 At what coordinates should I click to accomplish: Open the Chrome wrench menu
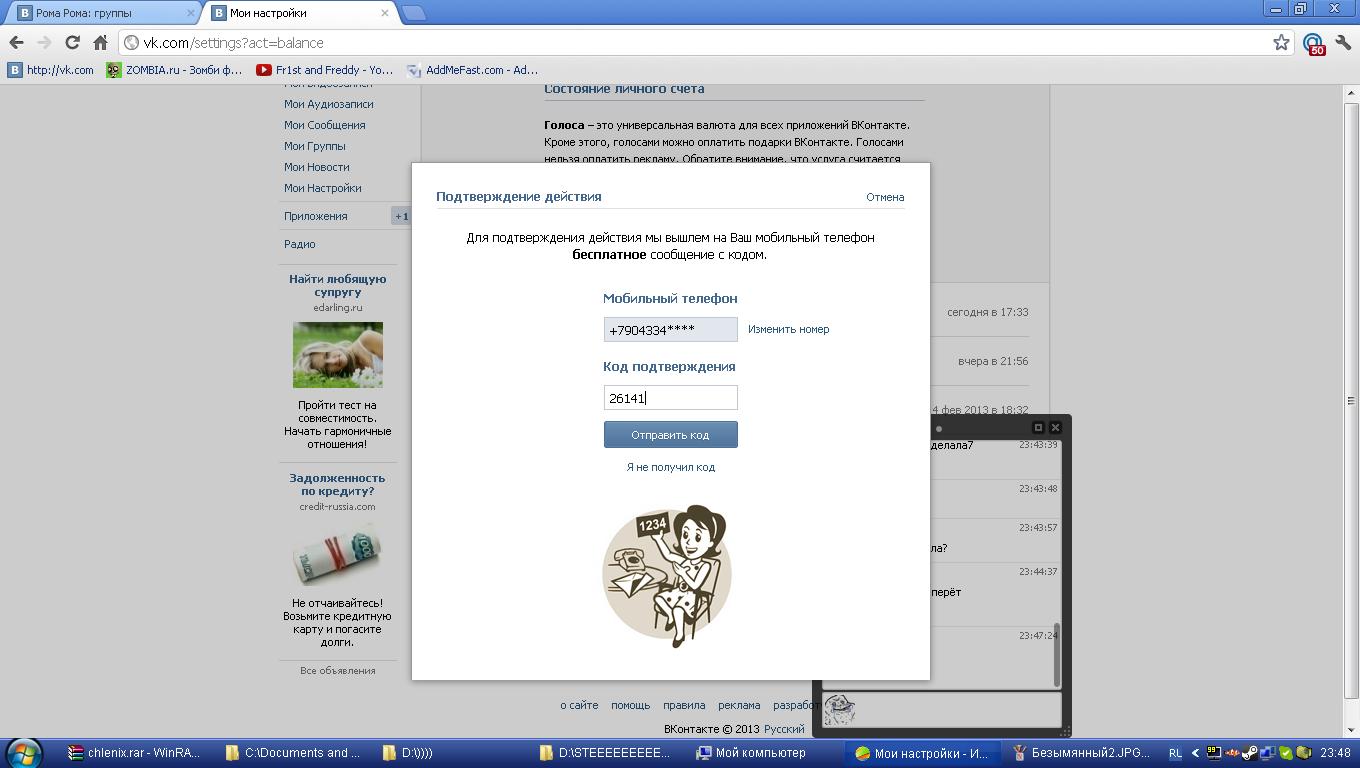pyautogui.click(x=1343, y=43)
